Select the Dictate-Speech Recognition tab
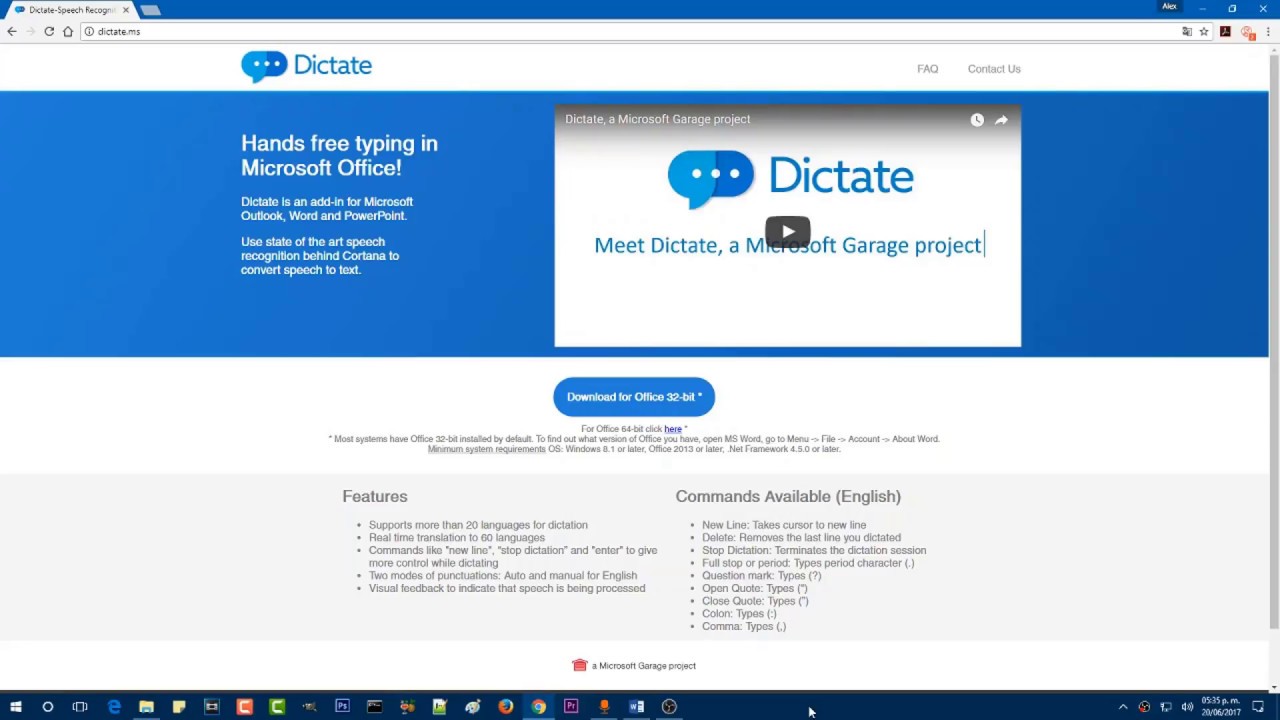Image resolution: width=1280 pixels, height=720 pixels. point(70,10)
